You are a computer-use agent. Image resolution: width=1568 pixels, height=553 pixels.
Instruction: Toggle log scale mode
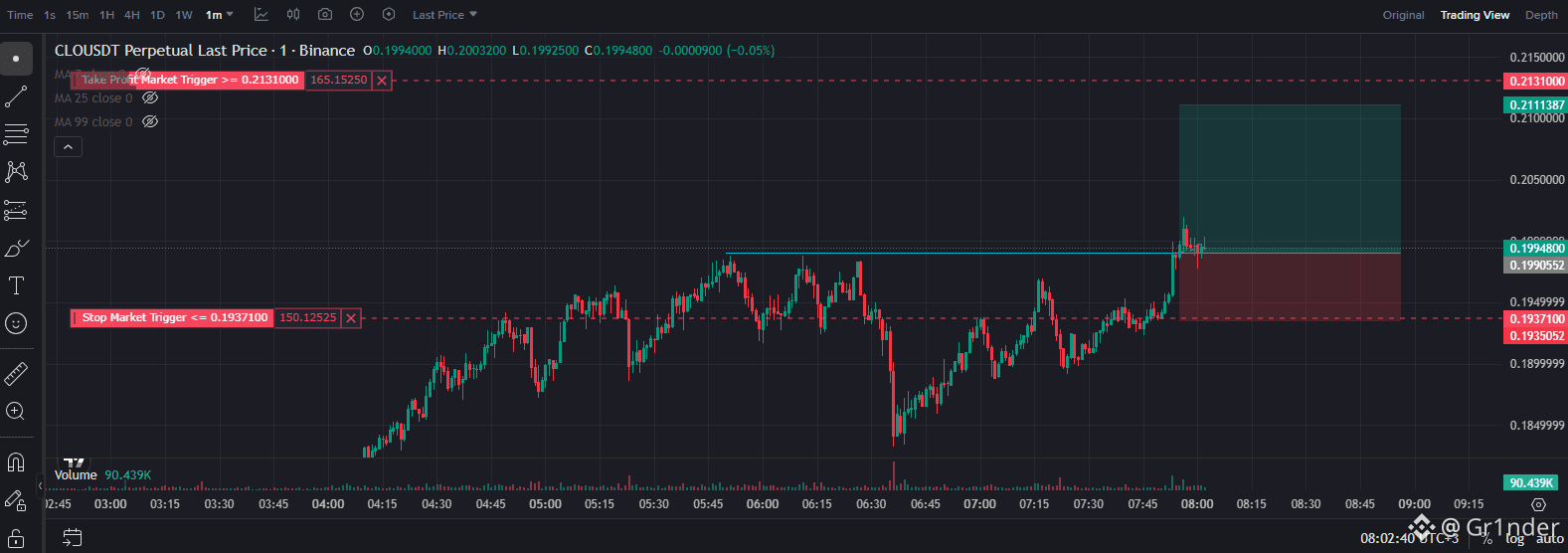pos(1515,538)
